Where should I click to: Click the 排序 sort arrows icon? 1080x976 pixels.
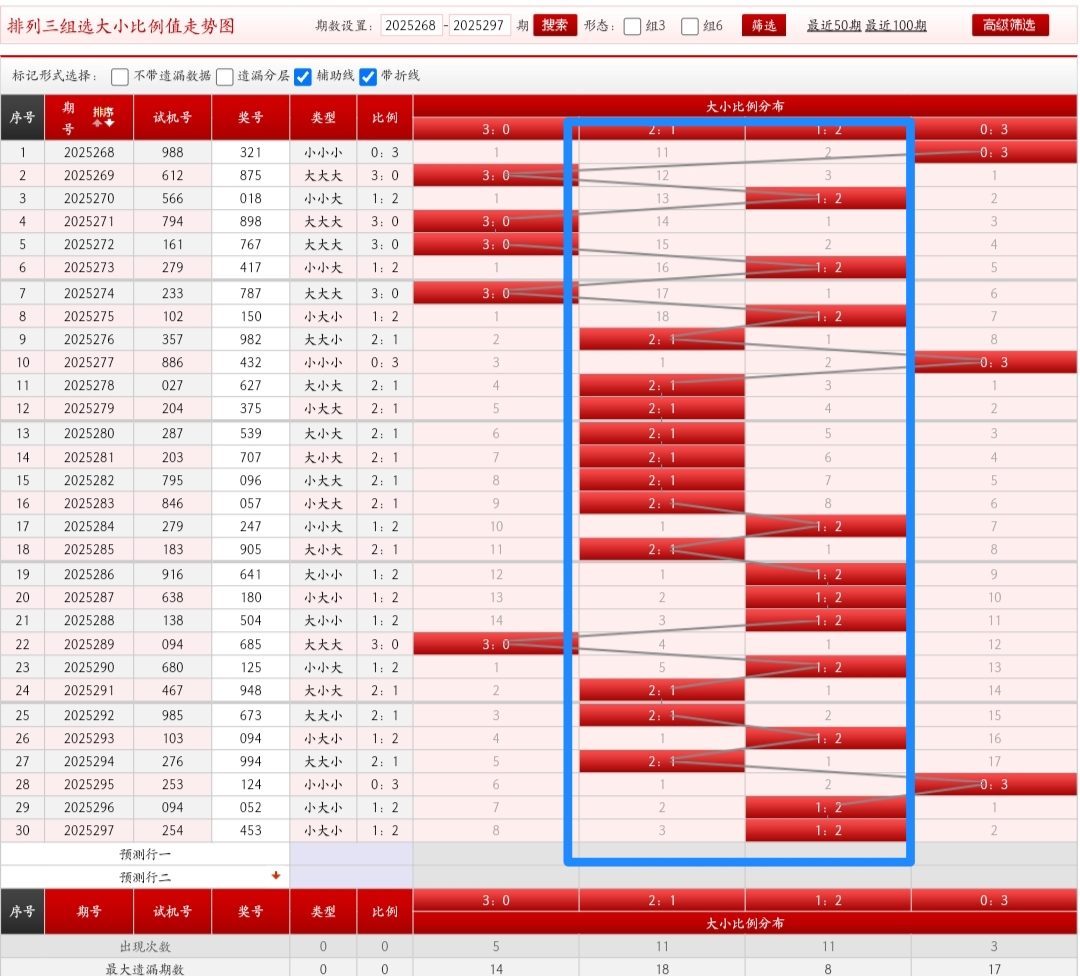103,117
